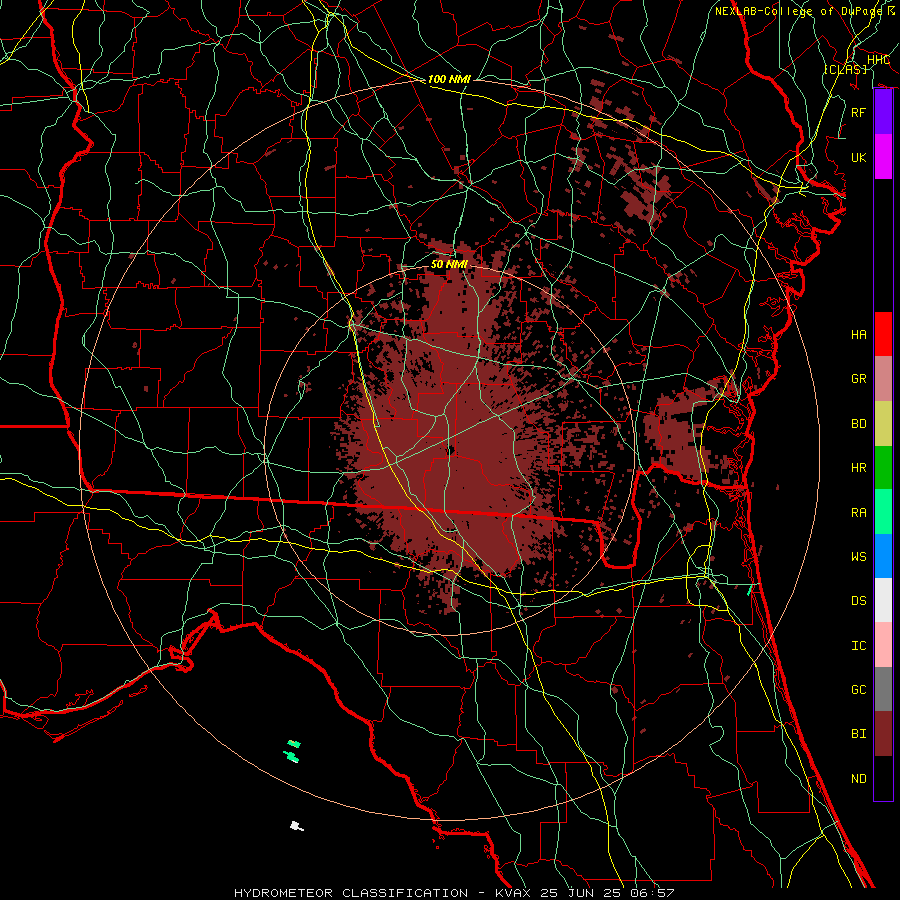Image resolution: width=900 pixels, height=900 pixels.
Task: Click the IC legend label
Action: point(859,645)
